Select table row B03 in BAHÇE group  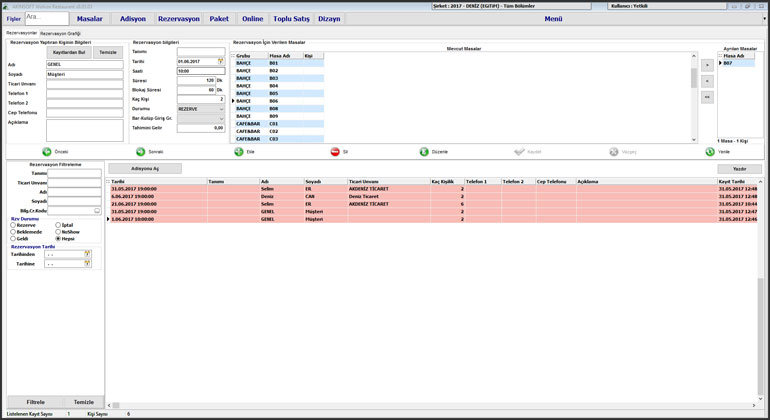pos(277,78)
